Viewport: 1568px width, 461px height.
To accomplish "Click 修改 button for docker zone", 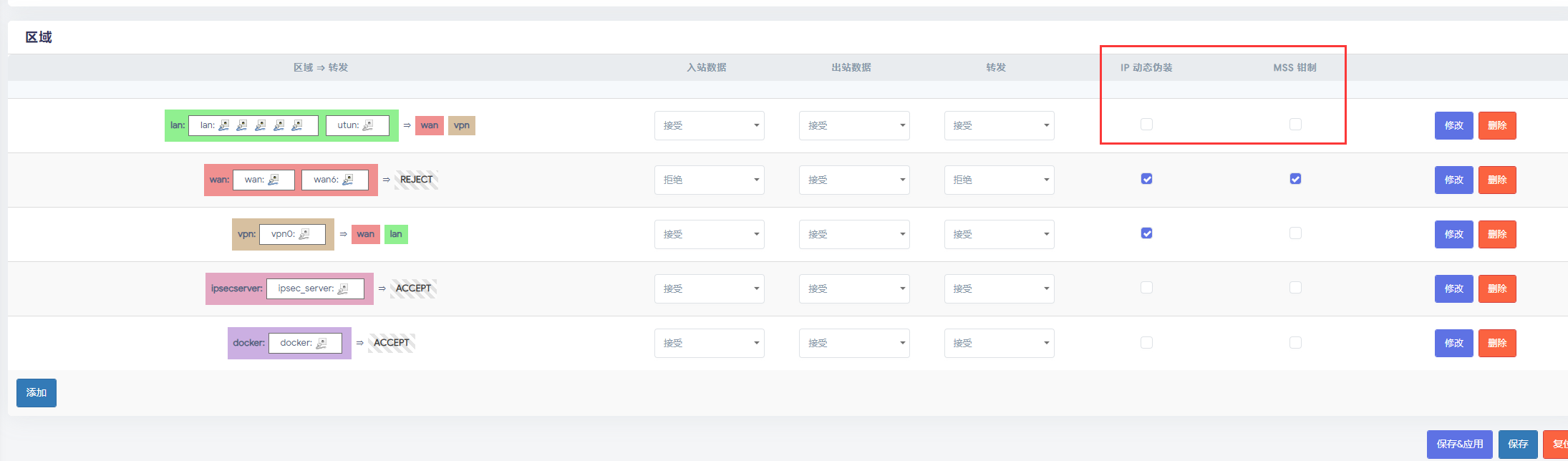I will pyautogui.click(x=1453, y=343).
